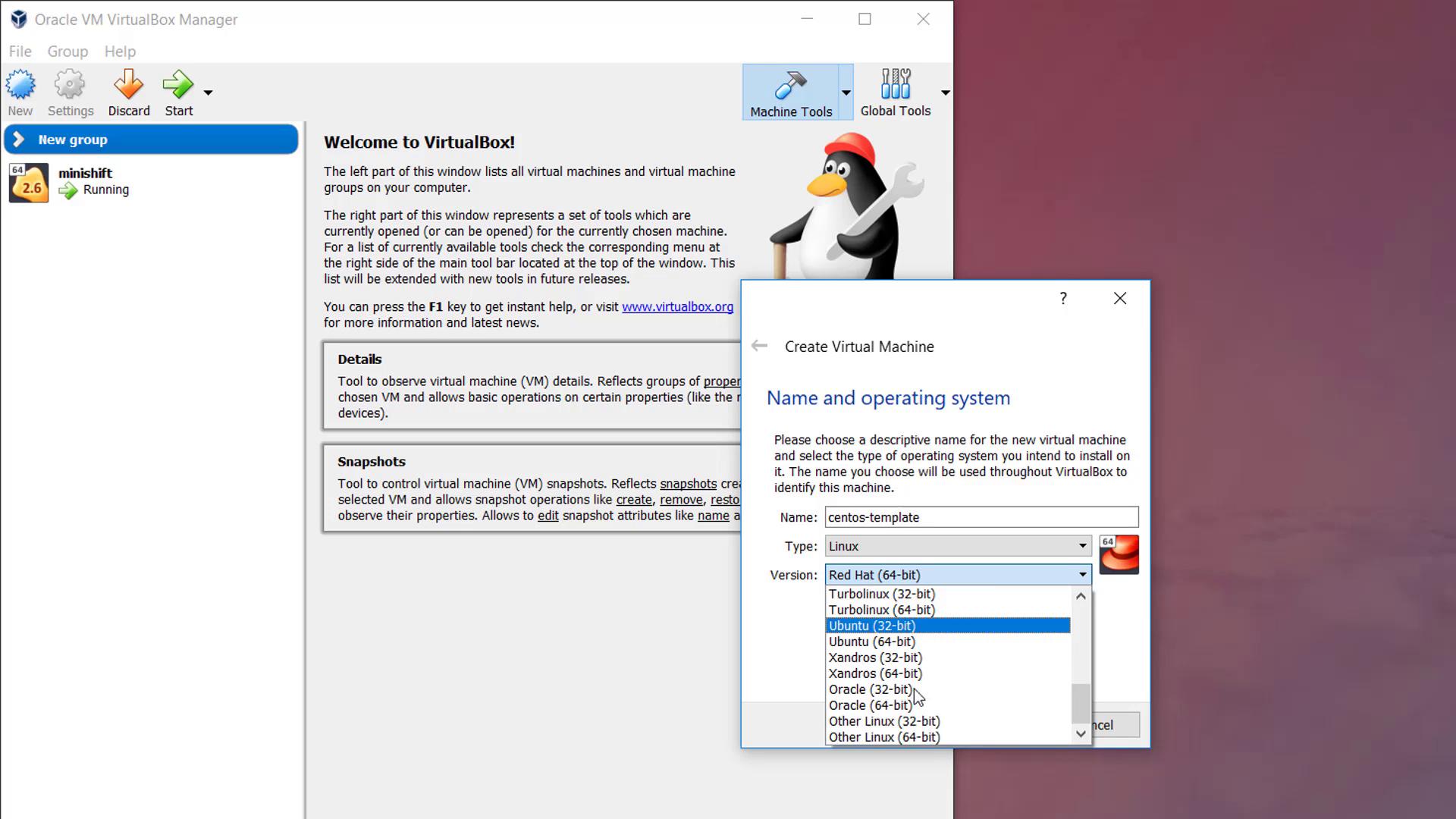Open the Machine Tools dropdown arrow

pos(846,93)
